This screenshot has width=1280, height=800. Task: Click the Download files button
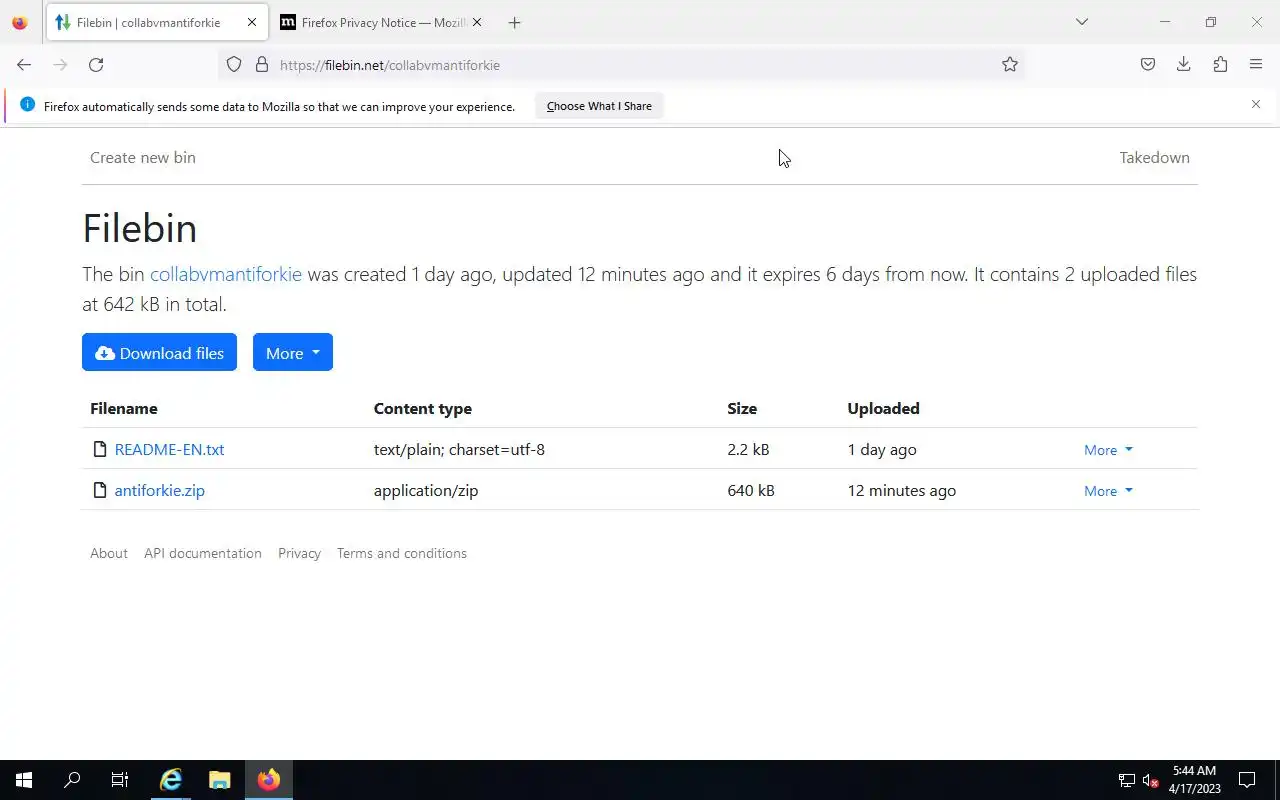[x=160, y=352]
